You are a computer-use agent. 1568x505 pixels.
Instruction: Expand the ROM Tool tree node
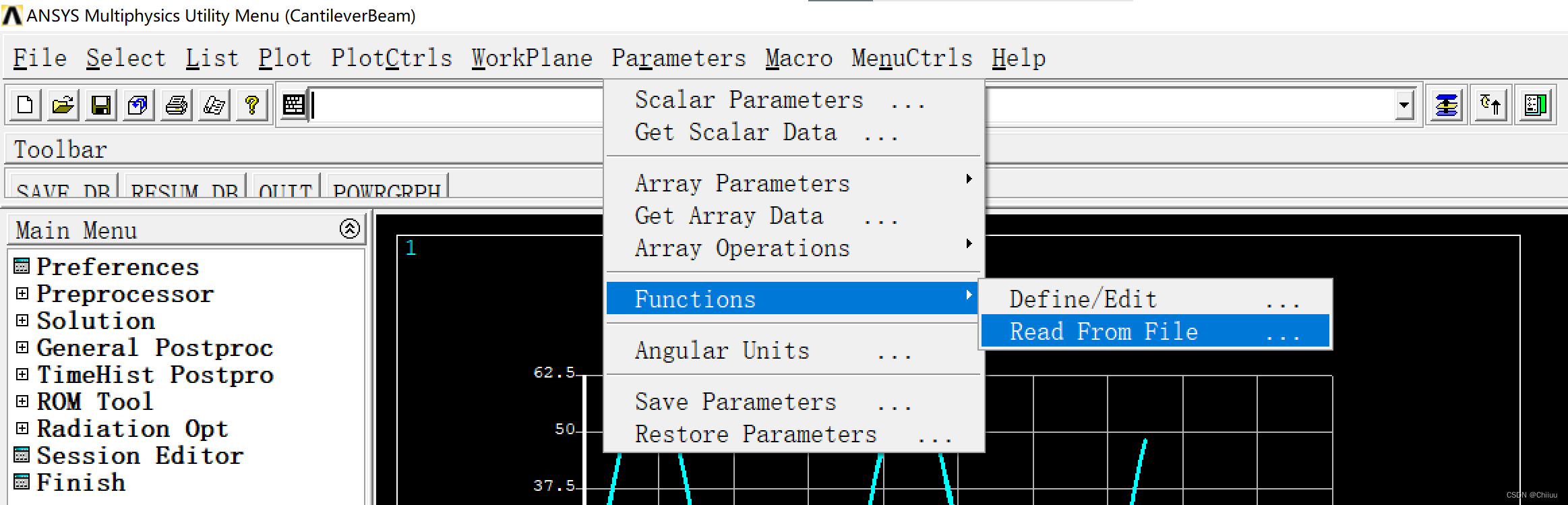pyautogui.click(x=22, y=401)
